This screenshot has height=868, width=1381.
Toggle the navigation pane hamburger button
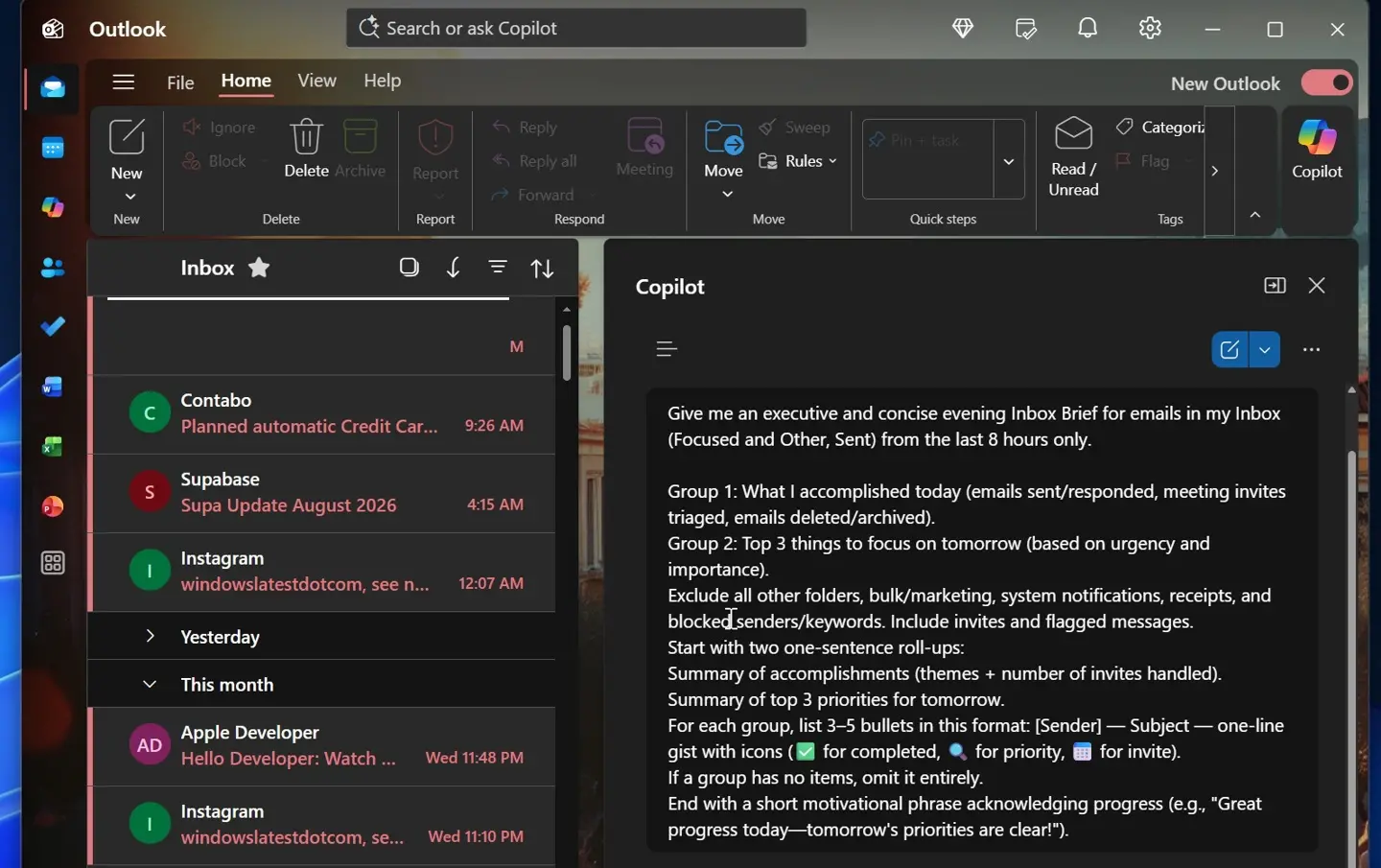[123, 82]
